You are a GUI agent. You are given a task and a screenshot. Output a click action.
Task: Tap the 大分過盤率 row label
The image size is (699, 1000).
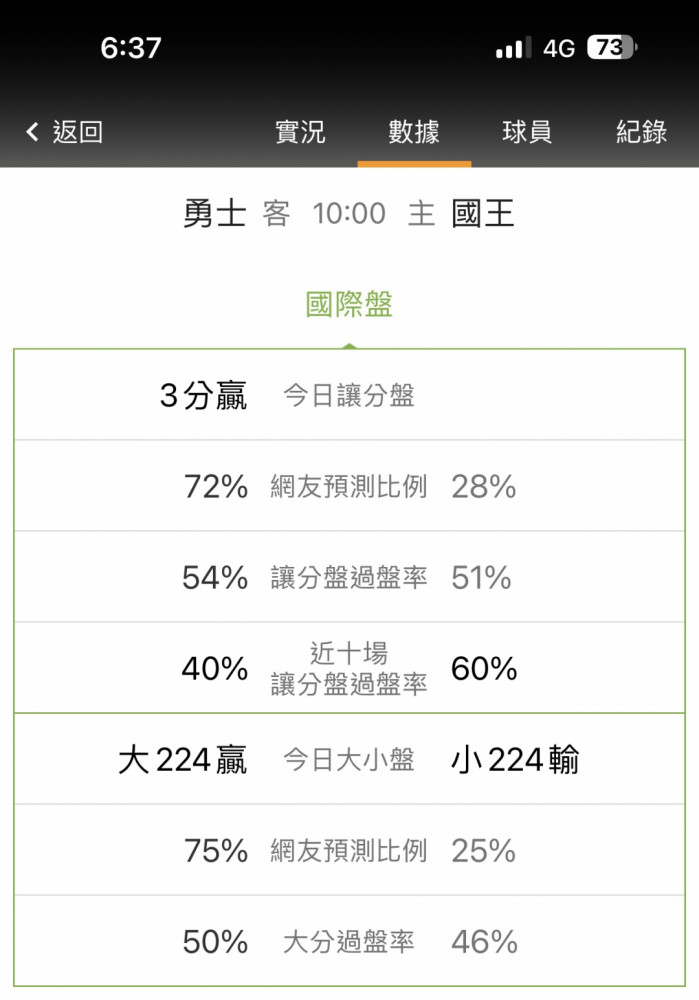(349, 942)
